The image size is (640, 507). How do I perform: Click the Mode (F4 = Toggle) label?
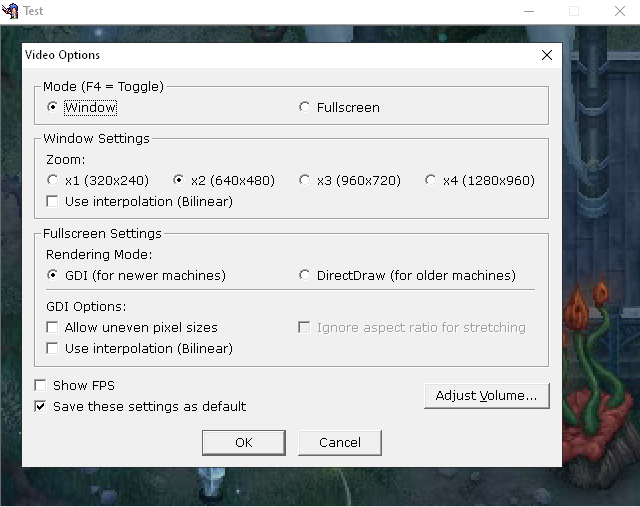[103, 87]
